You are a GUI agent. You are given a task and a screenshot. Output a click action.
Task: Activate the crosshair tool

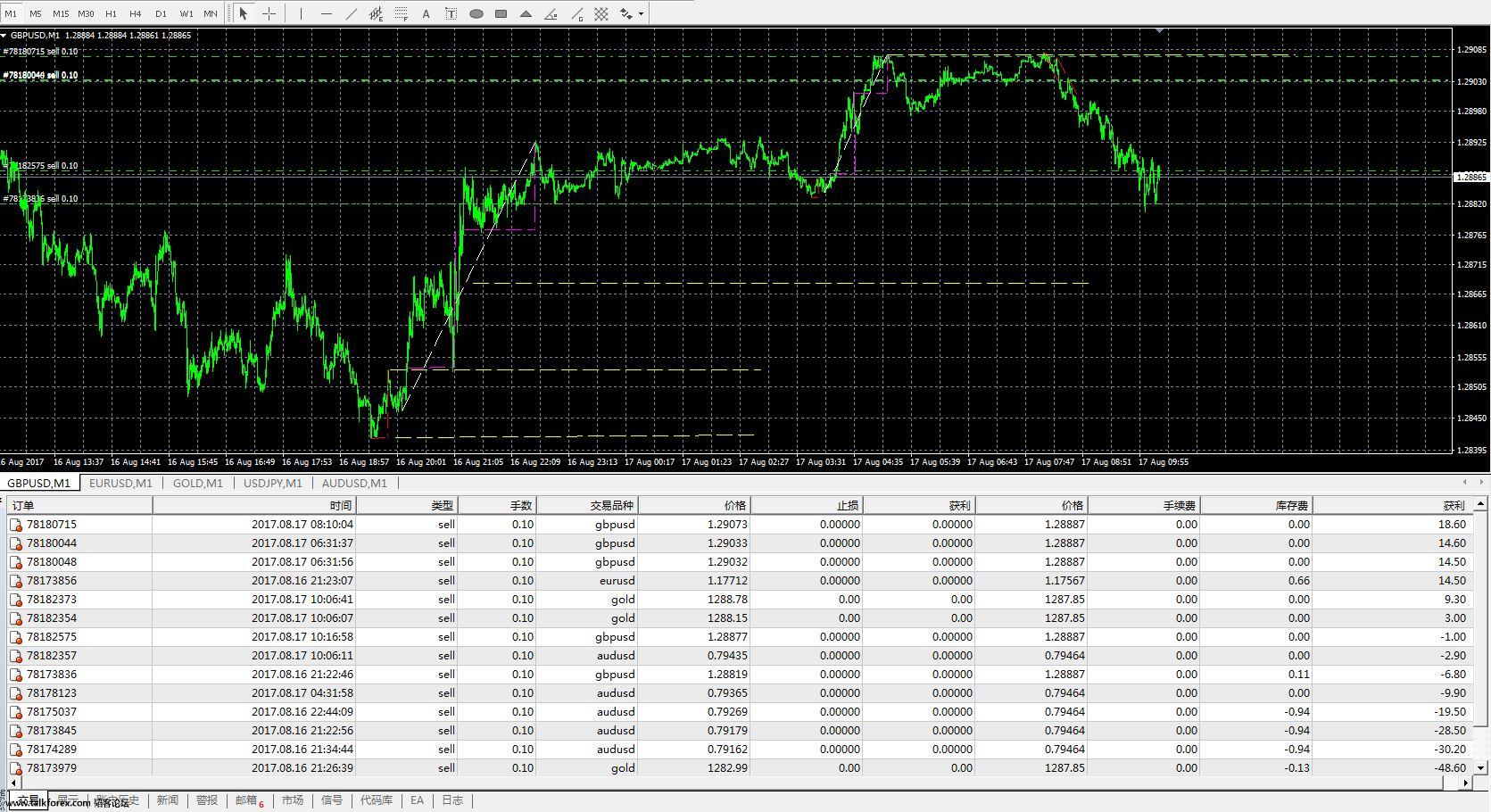[269, 13]
